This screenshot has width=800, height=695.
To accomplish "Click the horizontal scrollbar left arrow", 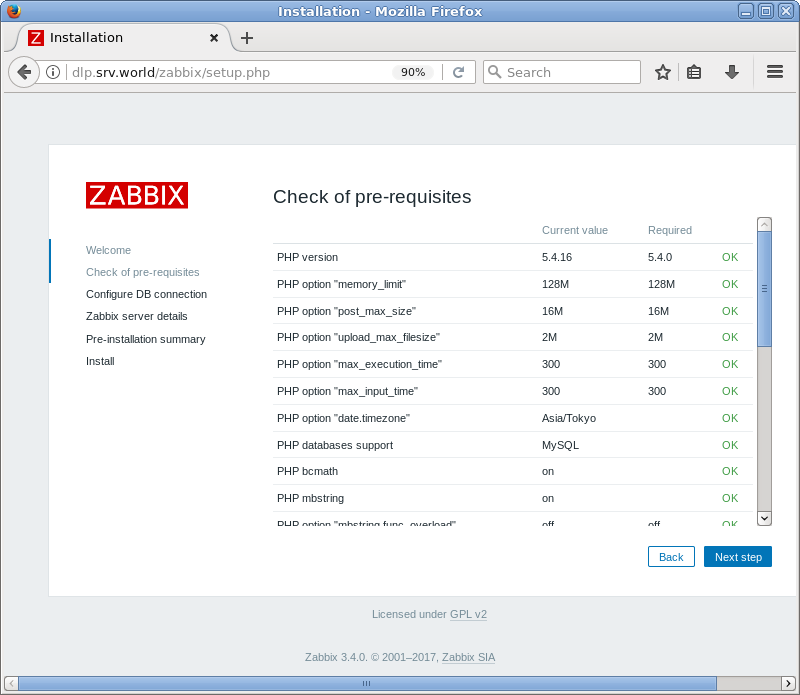I will coord(11,683).
